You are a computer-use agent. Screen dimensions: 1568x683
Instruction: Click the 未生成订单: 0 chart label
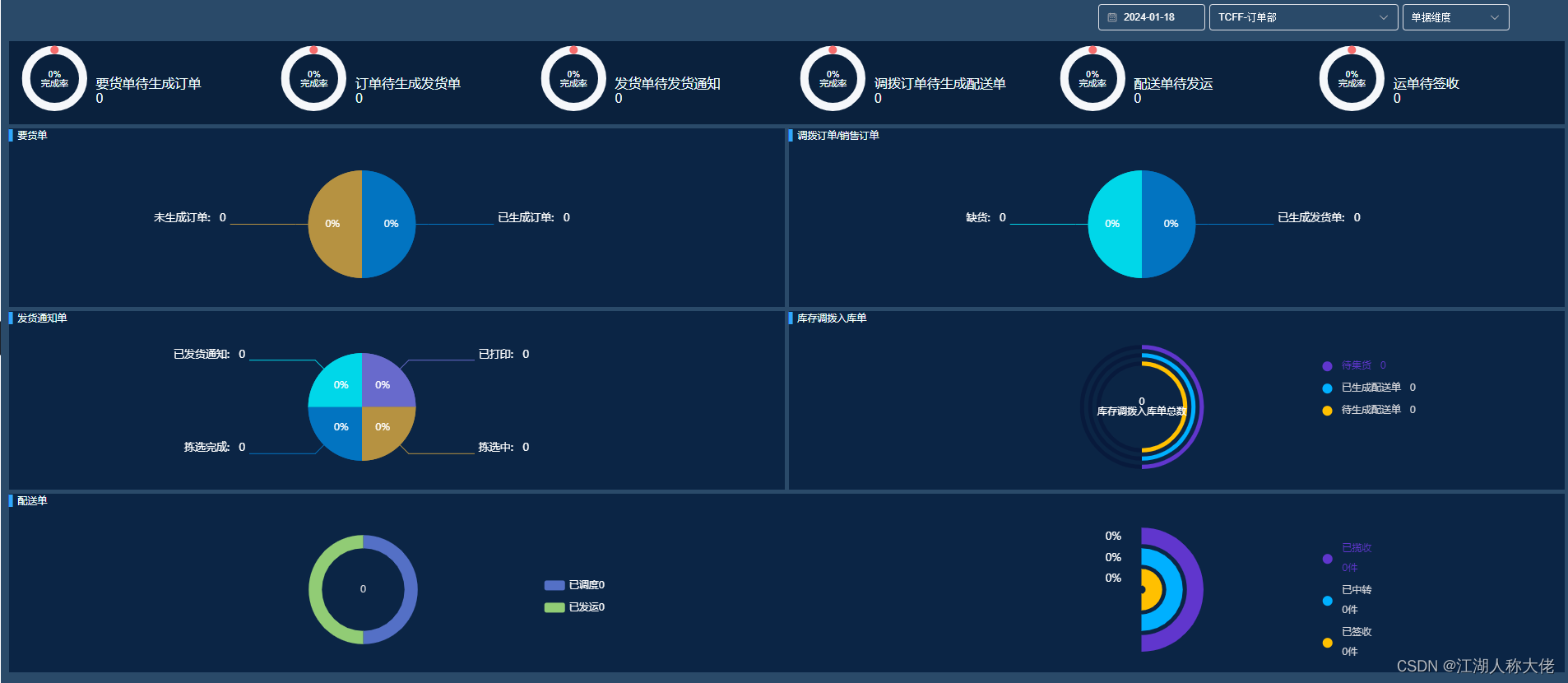click(190, 217)
